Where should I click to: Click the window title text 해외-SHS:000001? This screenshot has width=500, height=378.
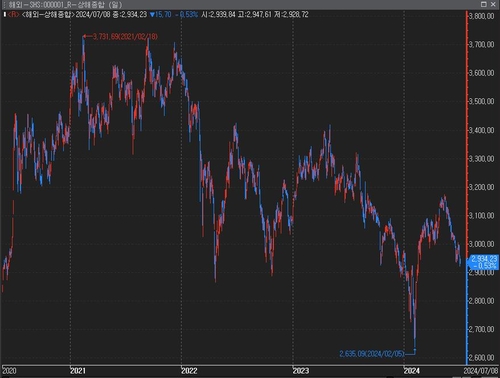coord(38,5)
